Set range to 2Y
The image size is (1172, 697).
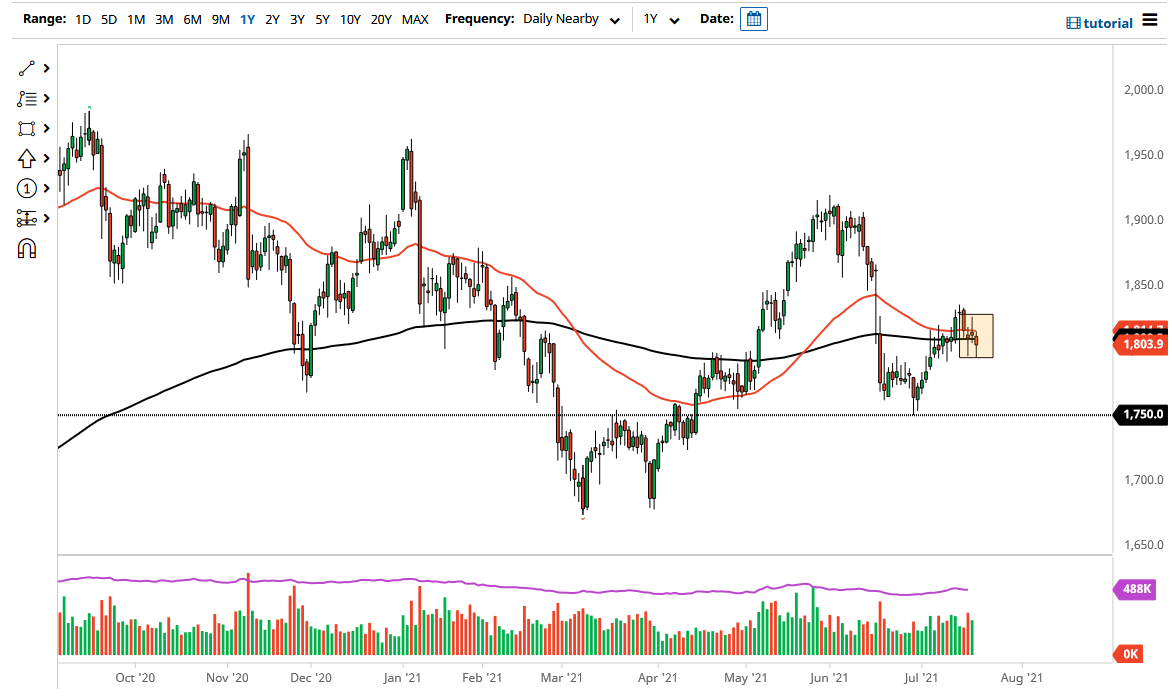273,19
